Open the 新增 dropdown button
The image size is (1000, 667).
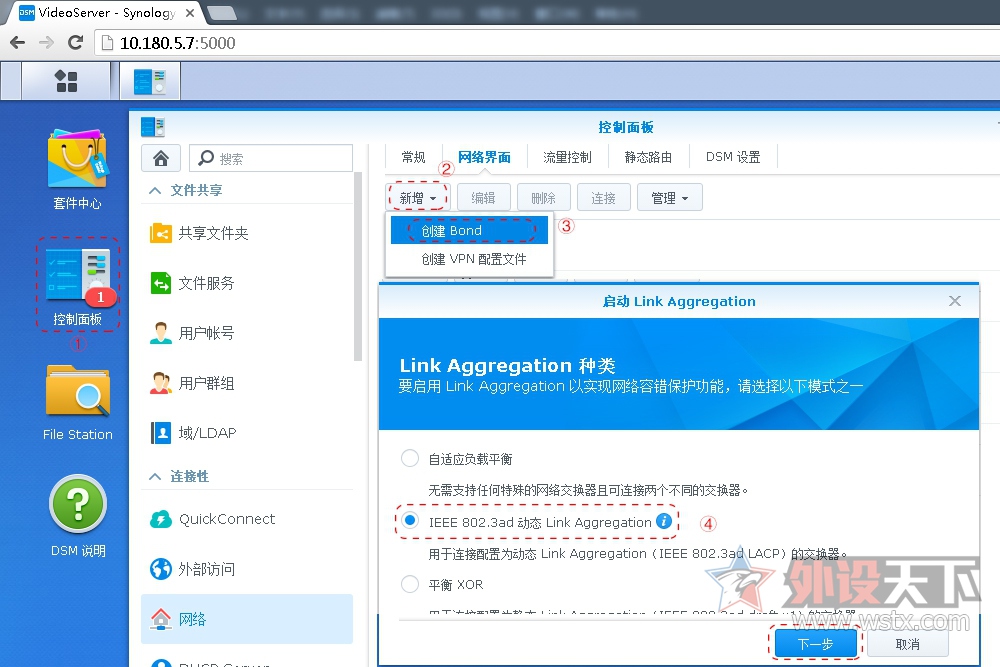click(x=418, y=198)
